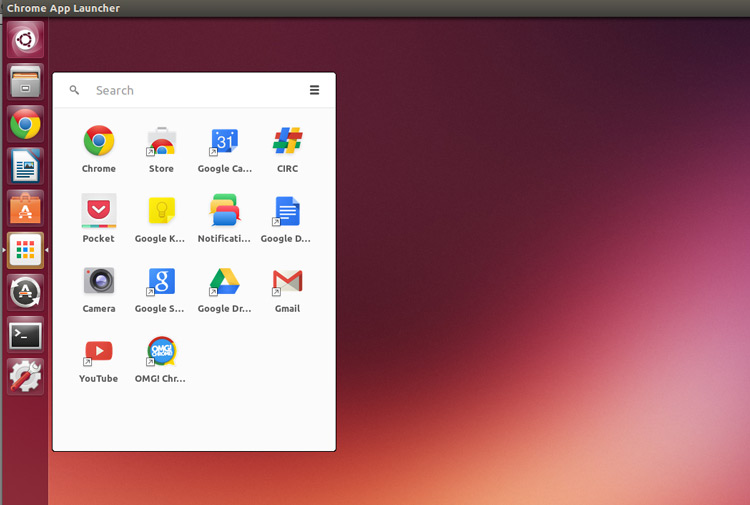750x505 pixels.
Task: Open System Settings from the dock
Action: 25,376
